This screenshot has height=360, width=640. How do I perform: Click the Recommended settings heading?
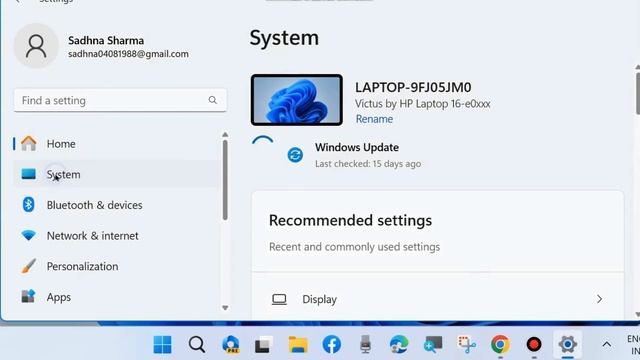(350, 220)
